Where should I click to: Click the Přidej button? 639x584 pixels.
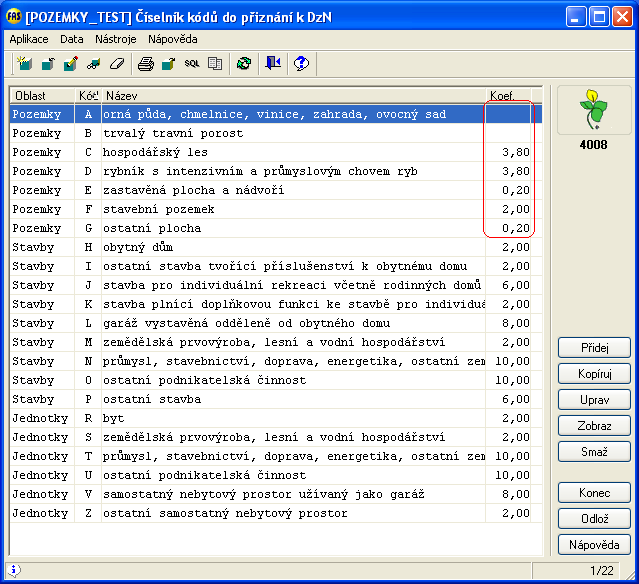[x=594, y=348]
